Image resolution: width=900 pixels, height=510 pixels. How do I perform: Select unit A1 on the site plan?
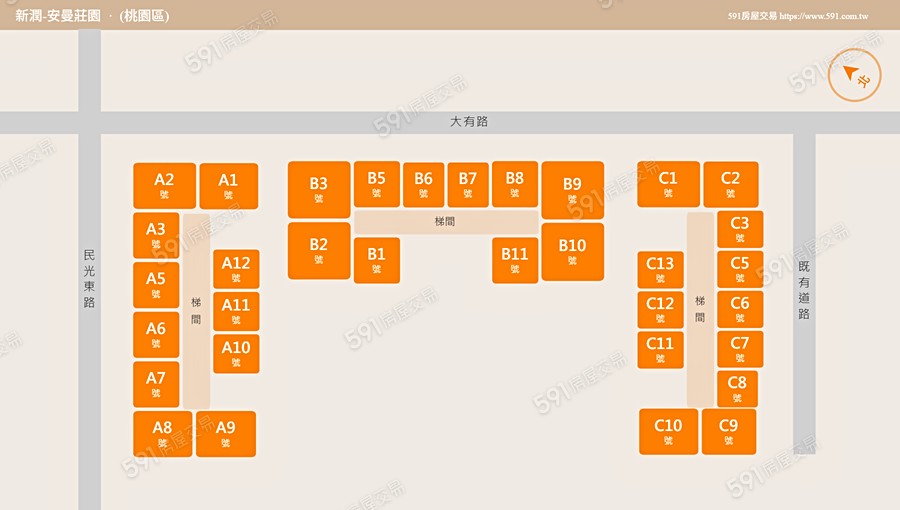[229, 186]
